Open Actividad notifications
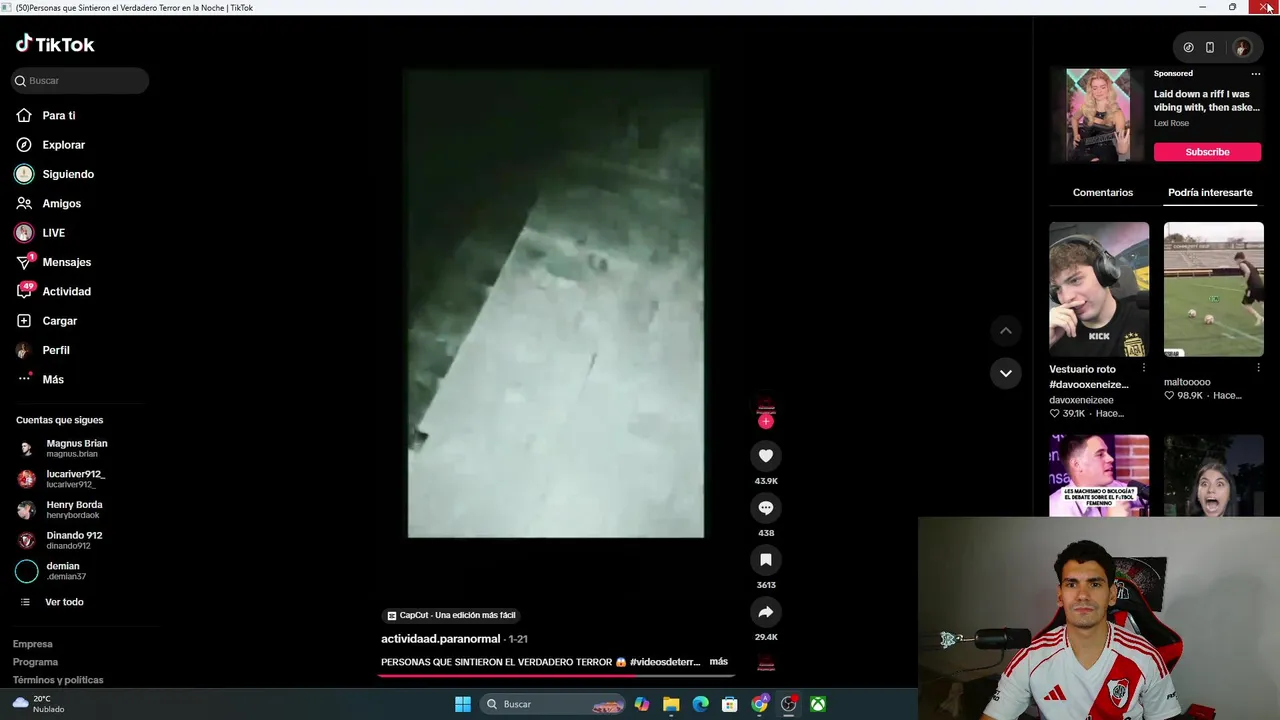The width and height of the screenshot is (1280, 720). (x=53, y=291)
